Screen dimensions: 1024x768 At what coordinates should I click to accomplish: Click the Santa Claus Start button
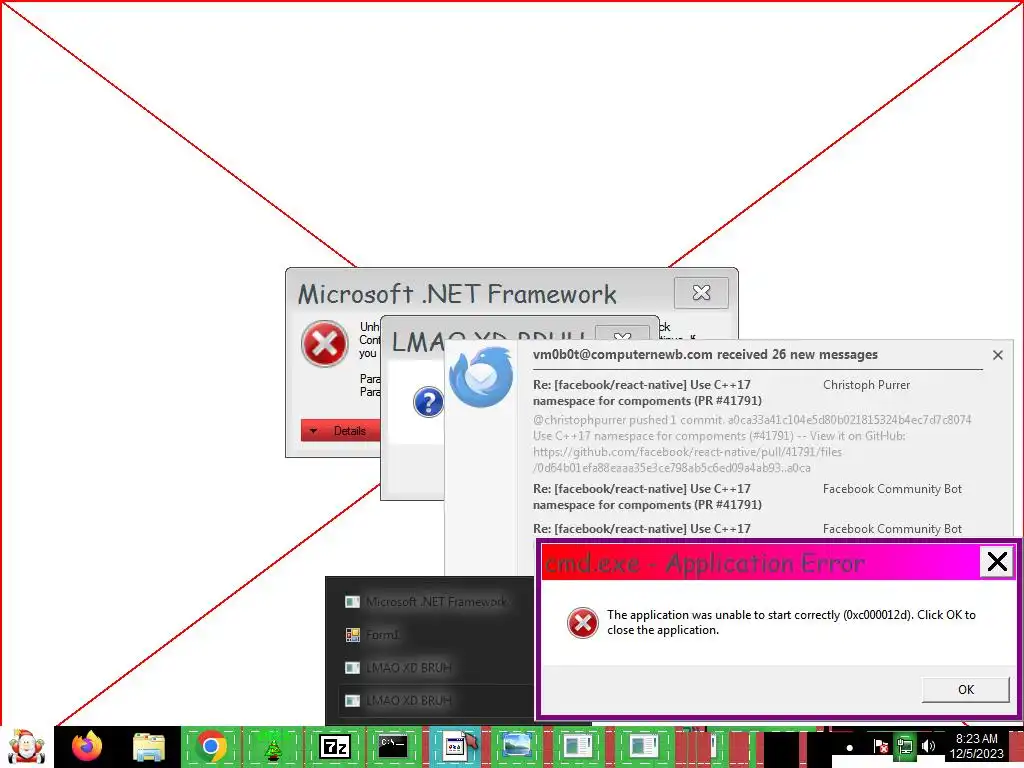tap(25, 747)
